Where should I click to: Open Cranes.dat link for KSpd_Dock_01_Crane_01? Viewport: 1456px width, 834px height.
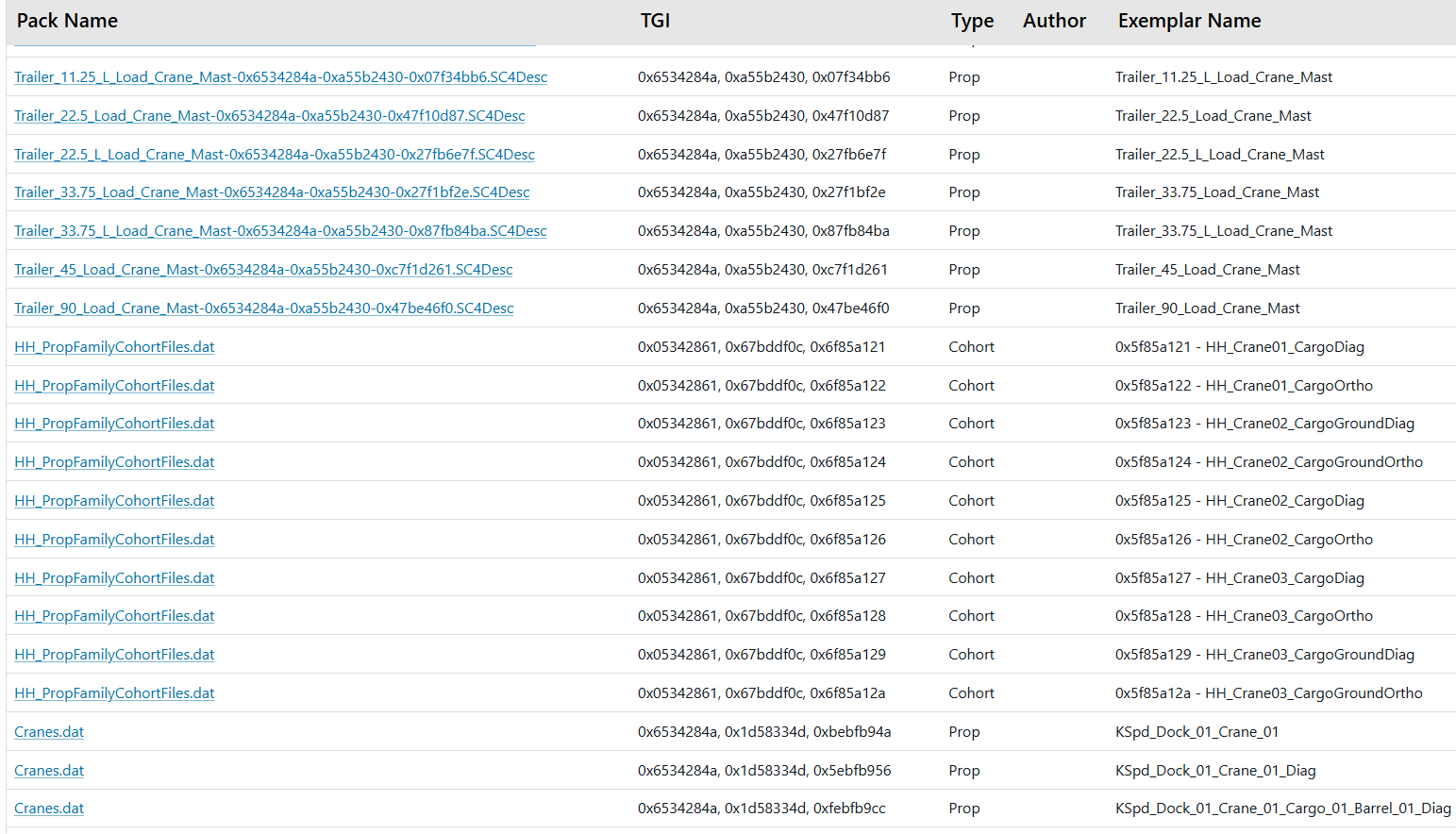49,732
